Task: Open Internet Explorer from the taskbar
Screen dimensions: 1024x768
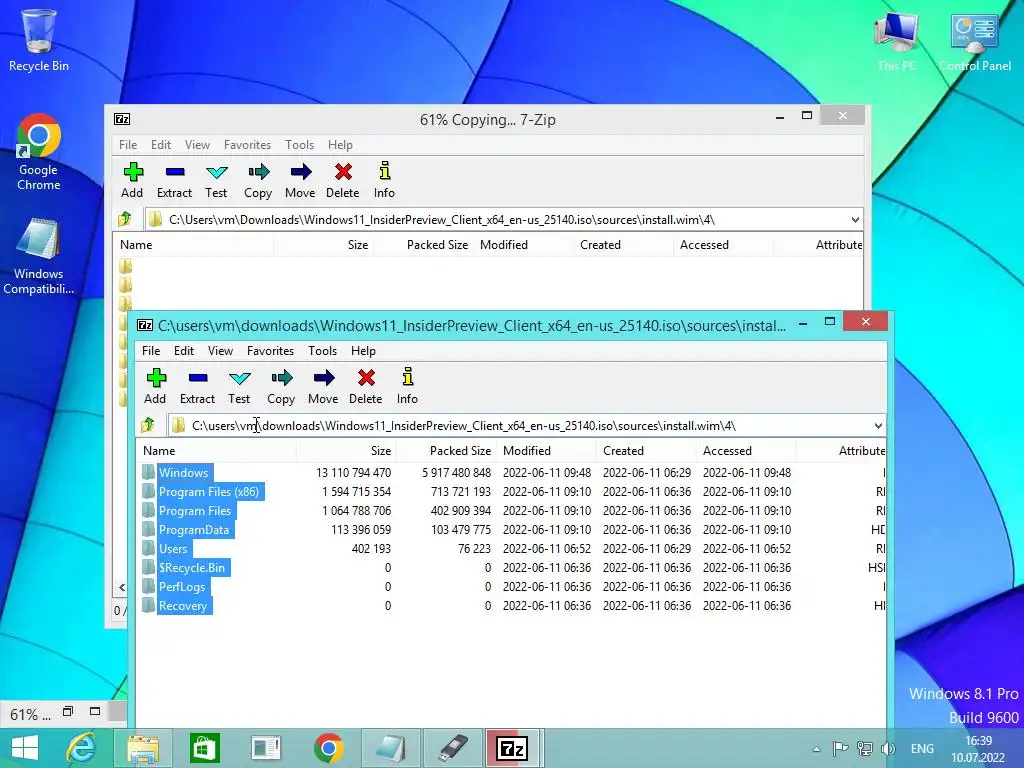Action: (82, 748)
